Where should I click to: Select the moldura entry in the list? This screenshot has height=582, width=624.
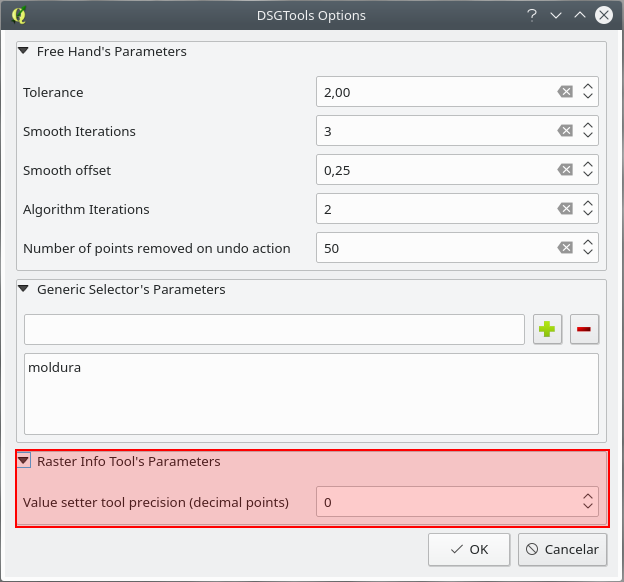[55, 367]
